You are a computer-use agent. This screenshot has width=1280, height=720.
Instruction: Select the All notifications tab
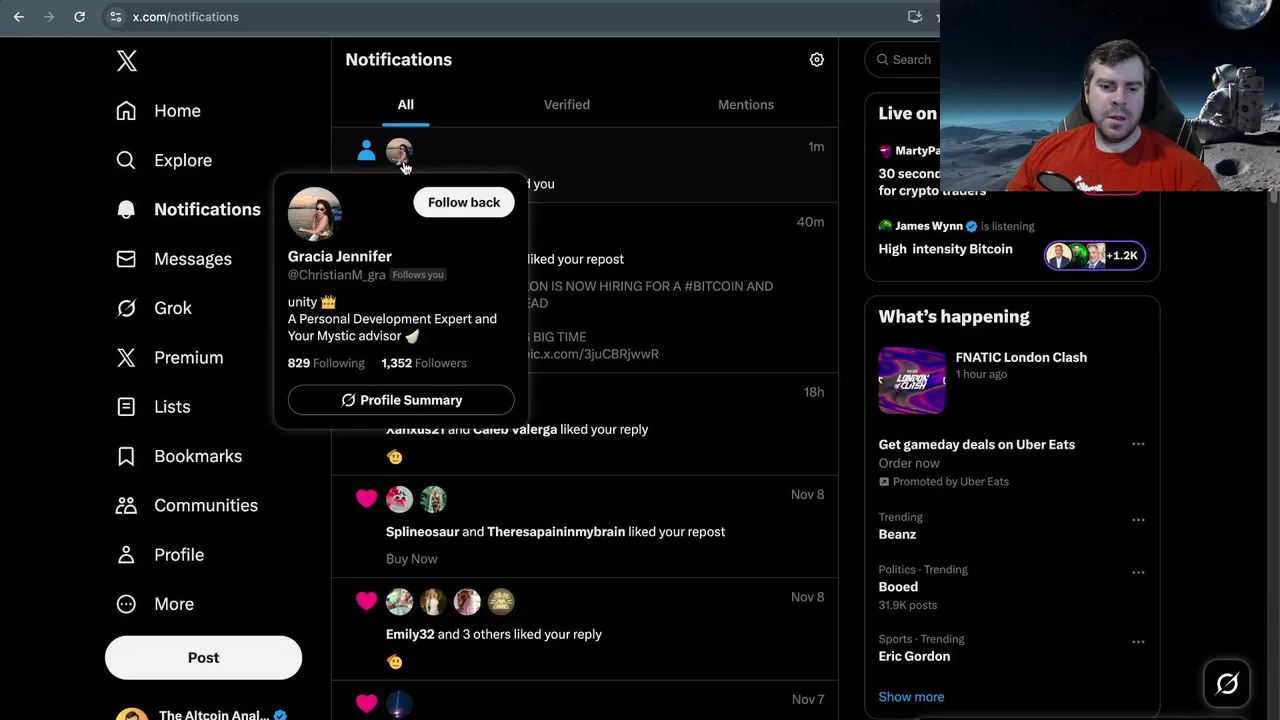pyautogui.click(x=405, y=104)
